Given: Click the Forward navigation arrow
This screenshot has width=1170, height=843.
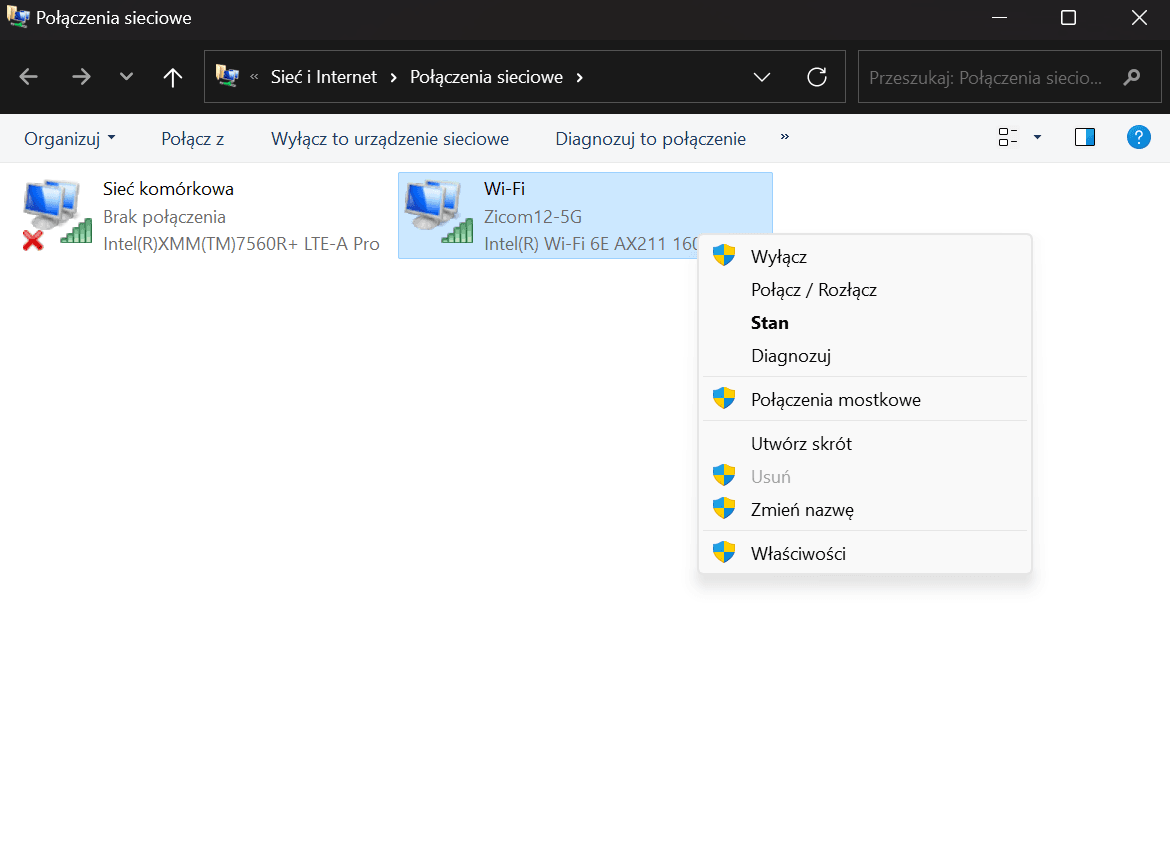Looking at the screenshot, I should 82,77.
